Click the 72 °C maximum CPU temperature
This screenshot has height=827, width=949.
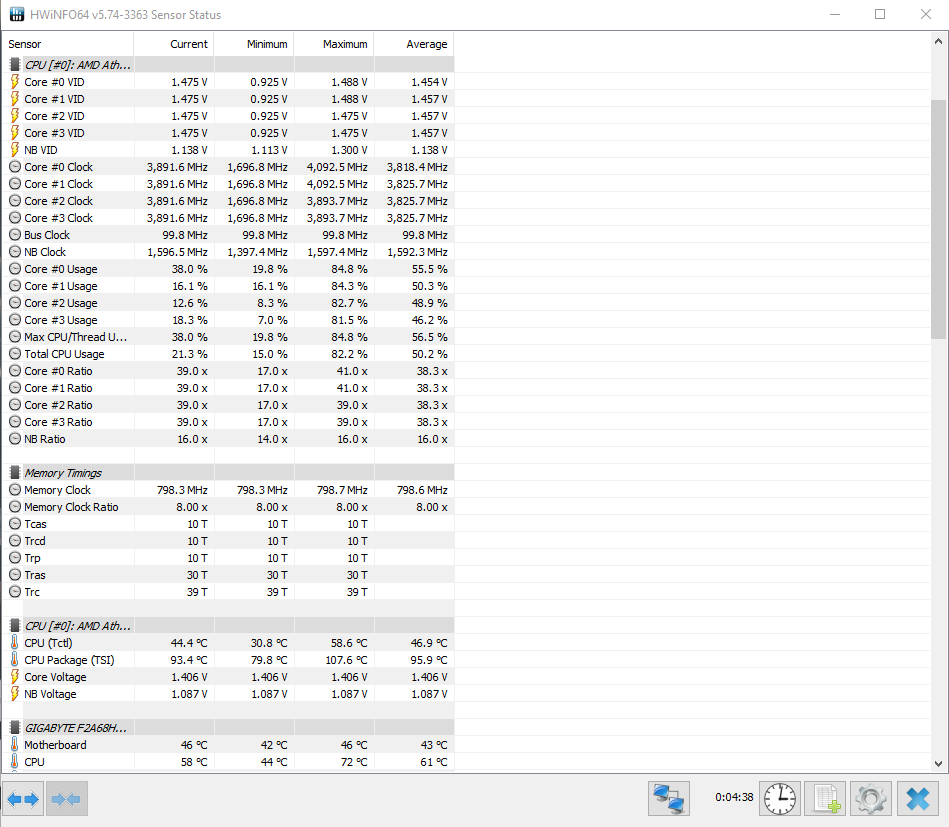point(354,762)
